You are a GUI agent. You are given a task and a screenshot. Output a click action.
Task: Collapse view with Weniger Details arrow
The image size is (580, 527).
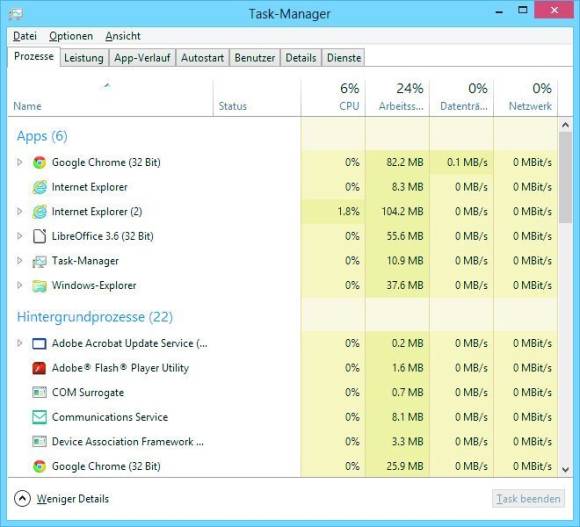pyautogui.click(x=22, y=499)
